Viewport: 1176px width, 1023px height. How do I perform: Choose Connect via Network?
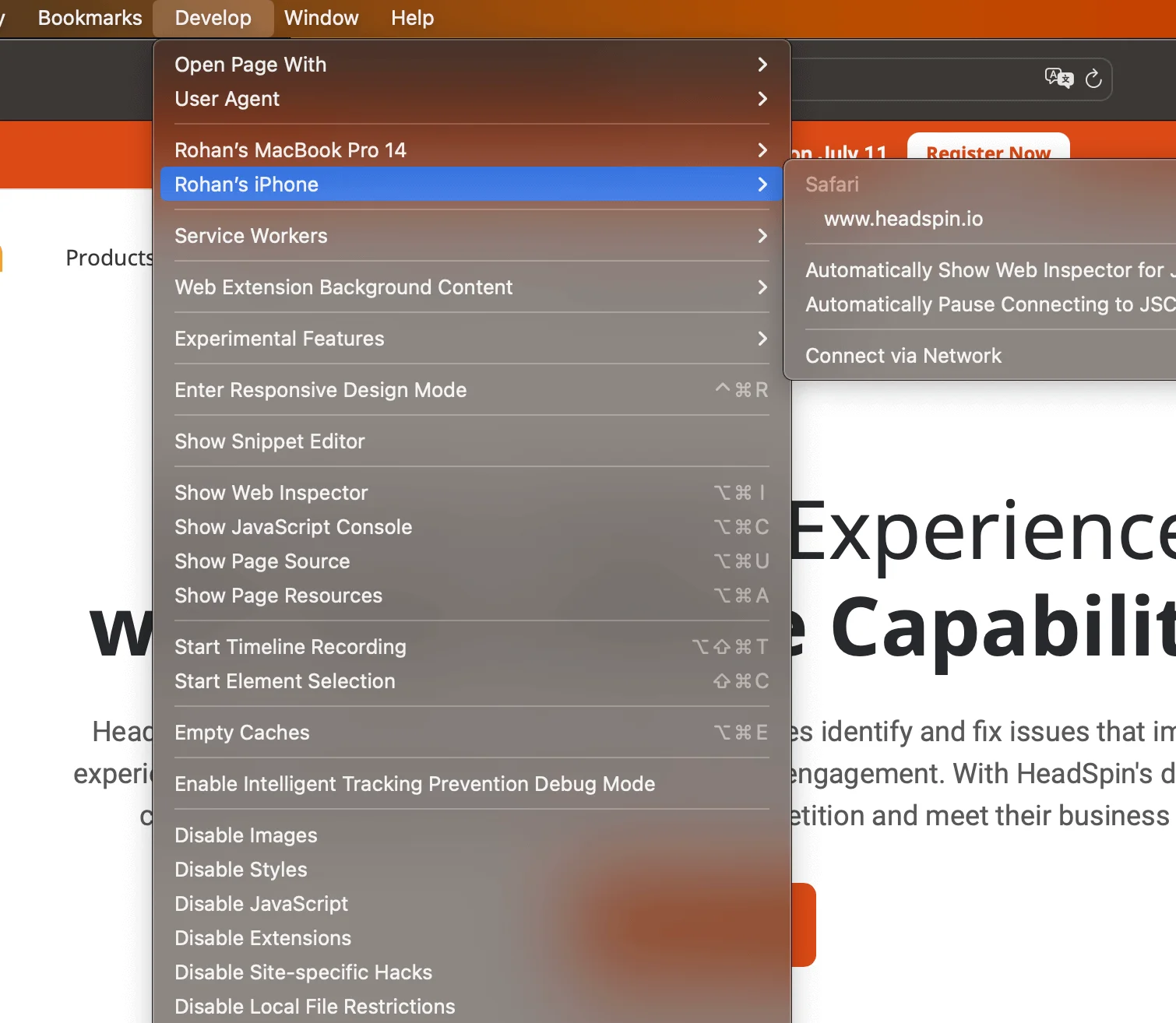click(984, 356)
